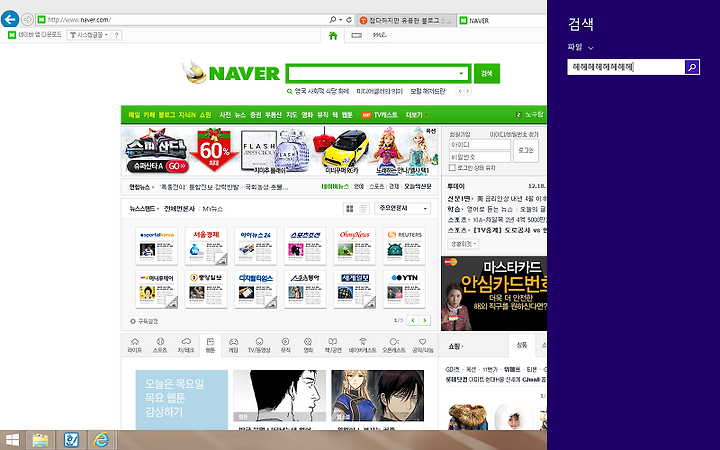Open the YTN newsstand thumbnail

[404, 289]
